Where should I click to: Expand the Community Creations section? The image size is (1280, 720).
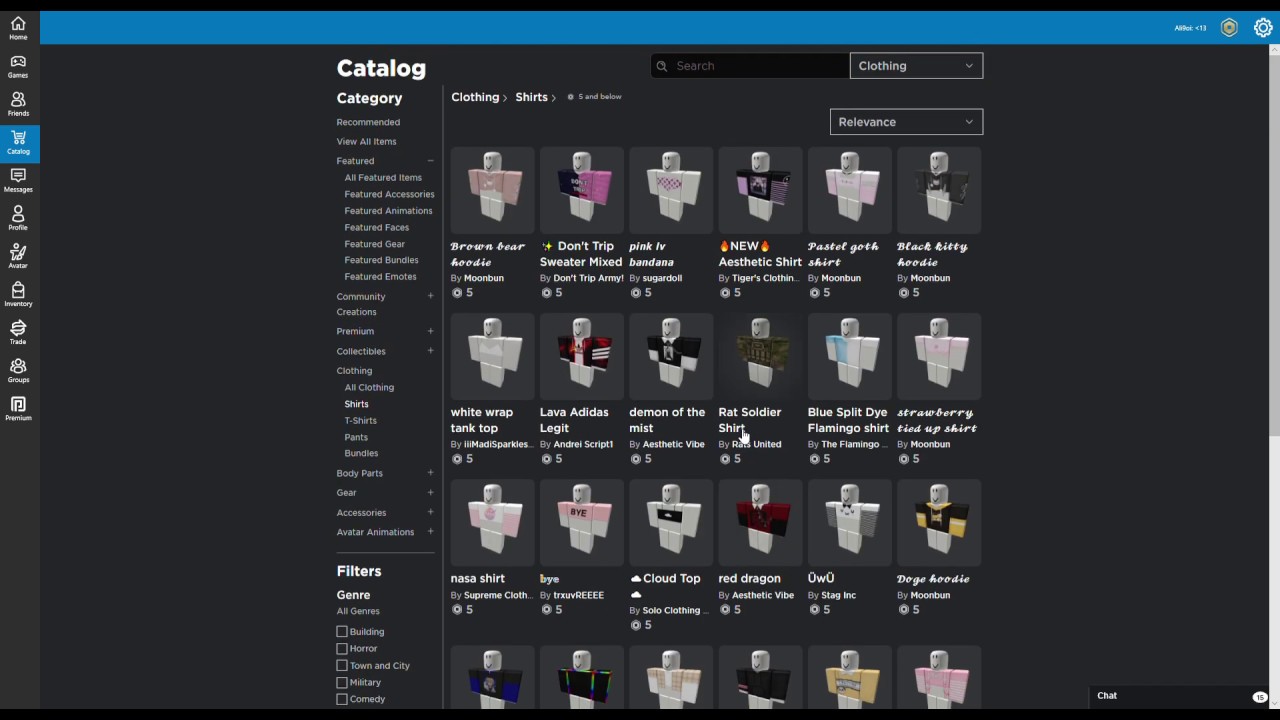431,296
